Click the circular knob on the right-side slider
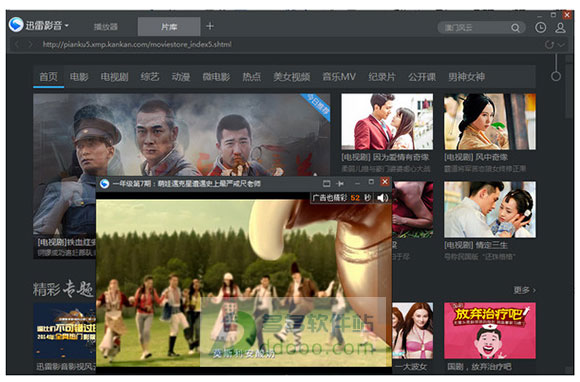The image size is (580, 382). [556, 76]
